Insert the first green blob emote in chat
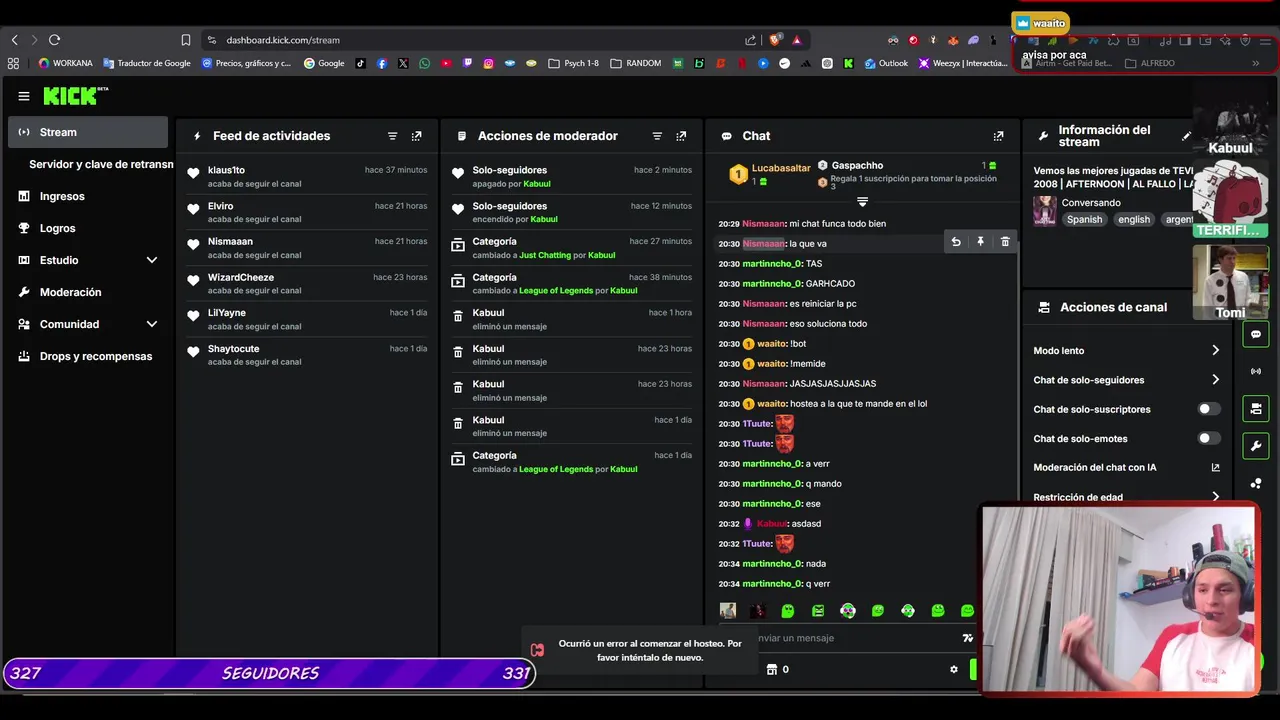 788,611
